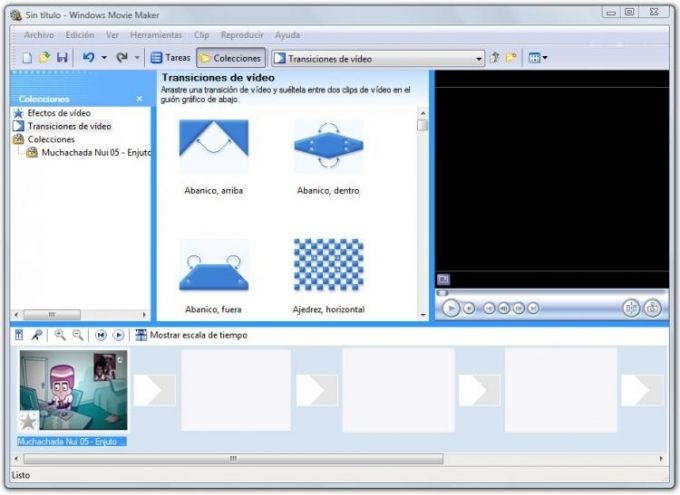Image resolution: width=680 pixels, height=495 pixels.
Task: Click the Listo status bar text
Action: (21, 475)
